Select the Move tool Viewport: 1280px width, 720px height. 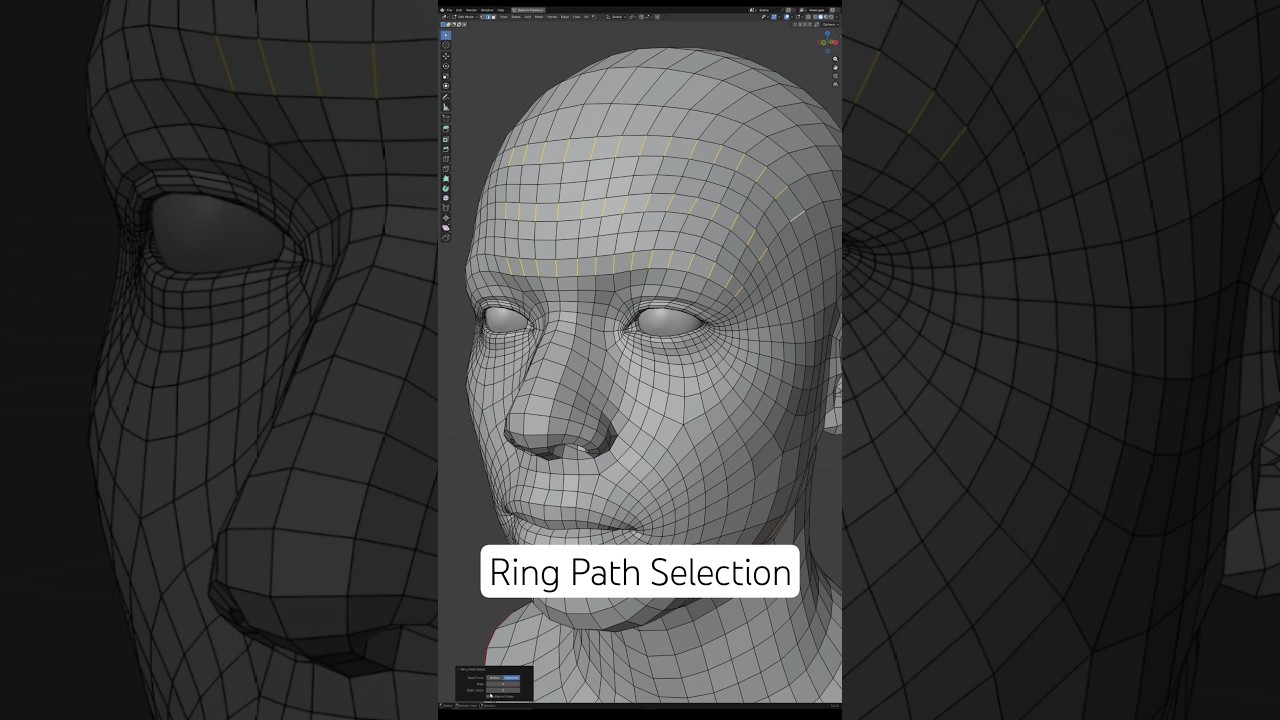446,56
